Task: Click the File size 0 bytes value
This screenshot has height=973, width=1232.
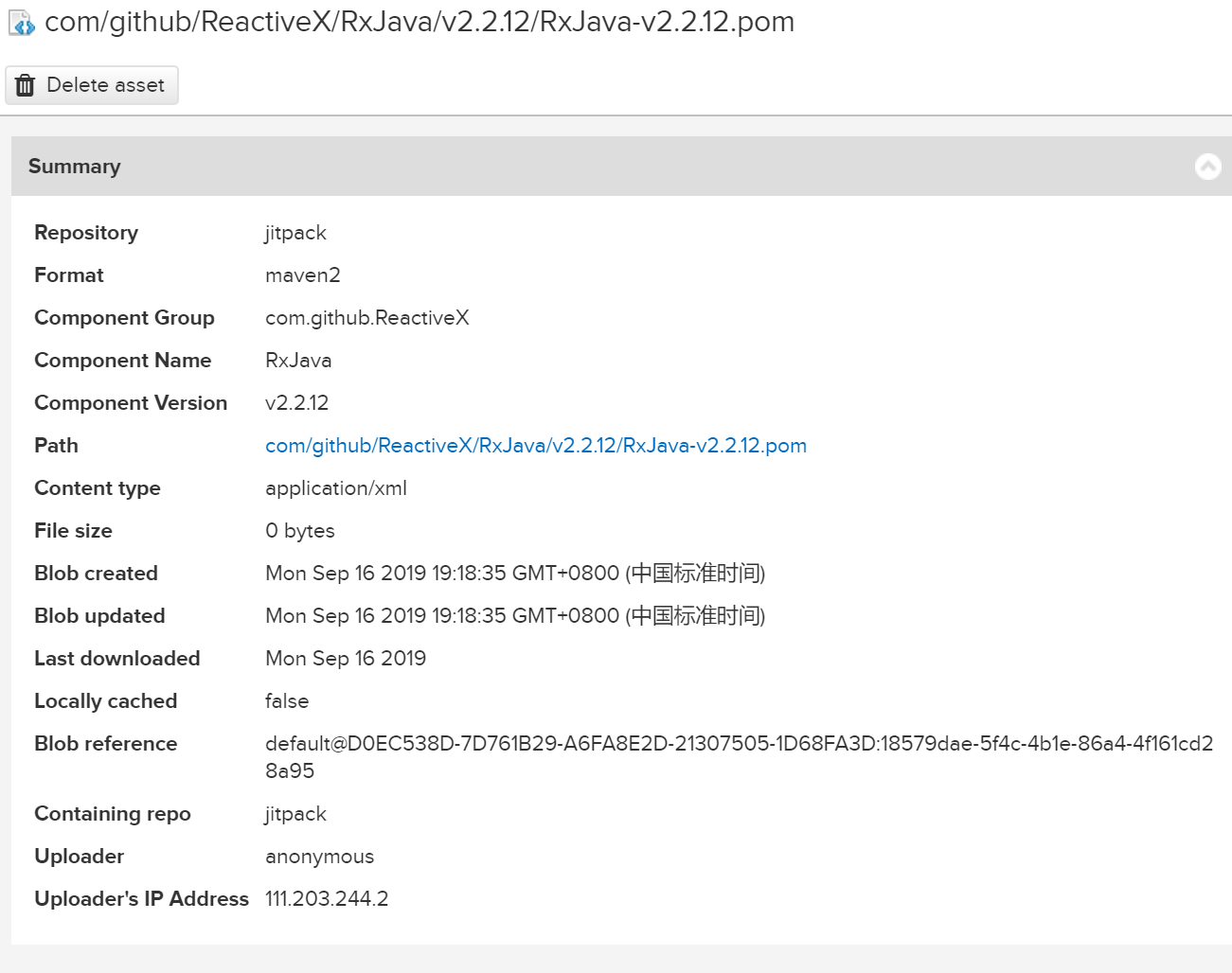Action: pyautogui.click(x=299, y=530)
